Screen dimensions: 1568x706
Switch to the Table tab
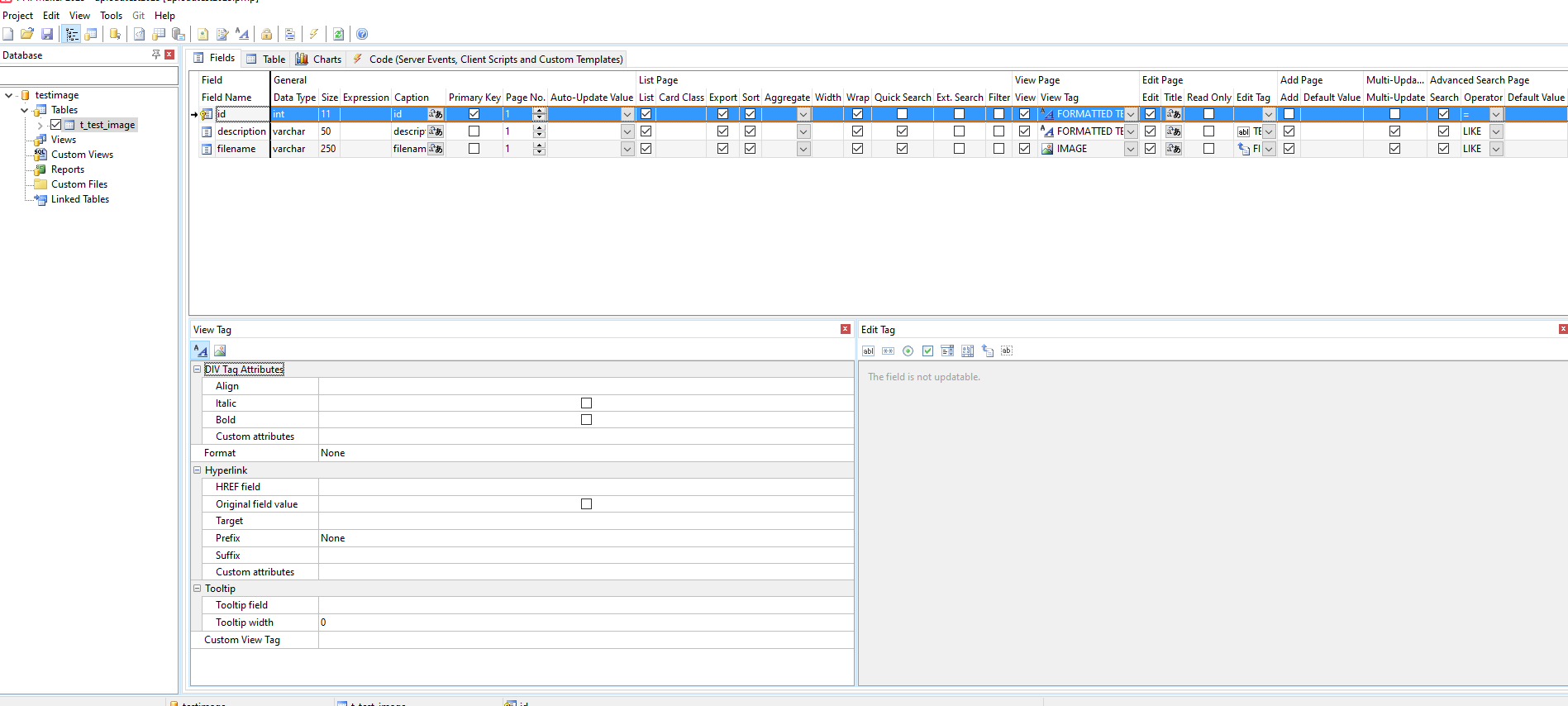pyautogui.click(x=266, y=59)
